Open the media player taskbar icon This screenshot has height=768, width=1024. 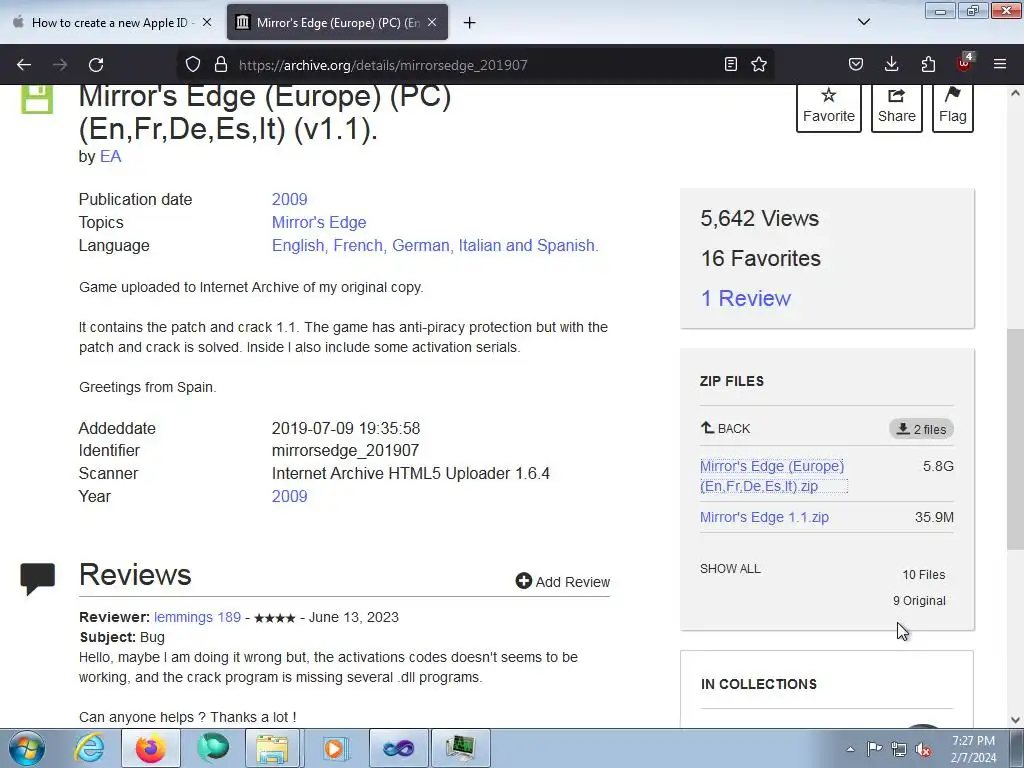point(336,748)
